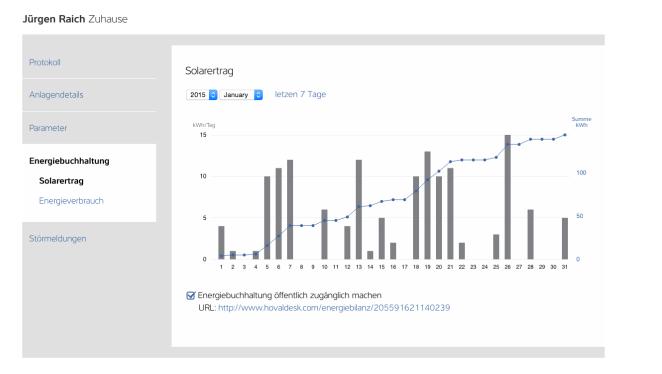
Task: Click the bar for day 13
Action: [x=359, y=209]
